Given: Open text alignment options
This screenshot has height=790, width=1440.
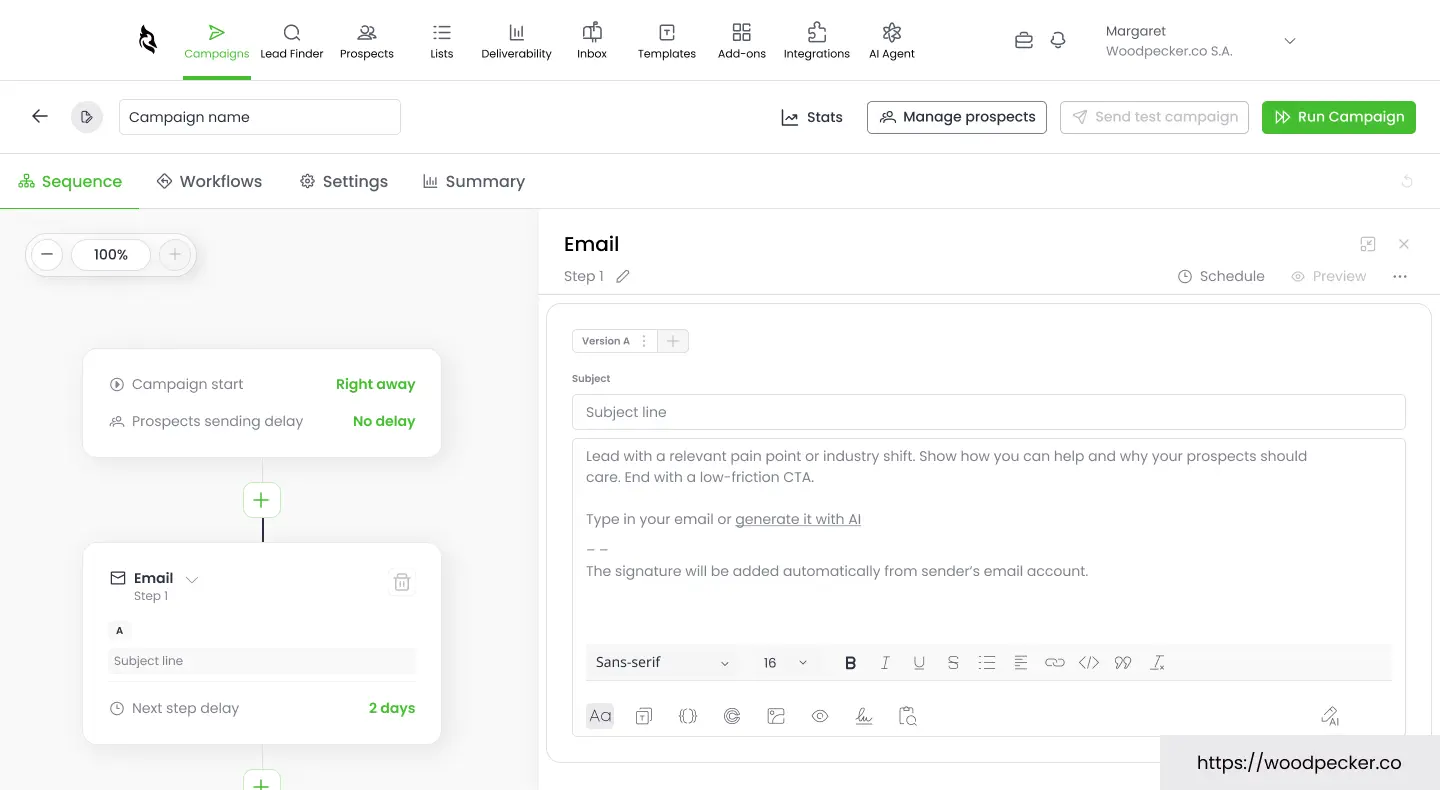Looking at the screenshot, I should (1021, 662).
